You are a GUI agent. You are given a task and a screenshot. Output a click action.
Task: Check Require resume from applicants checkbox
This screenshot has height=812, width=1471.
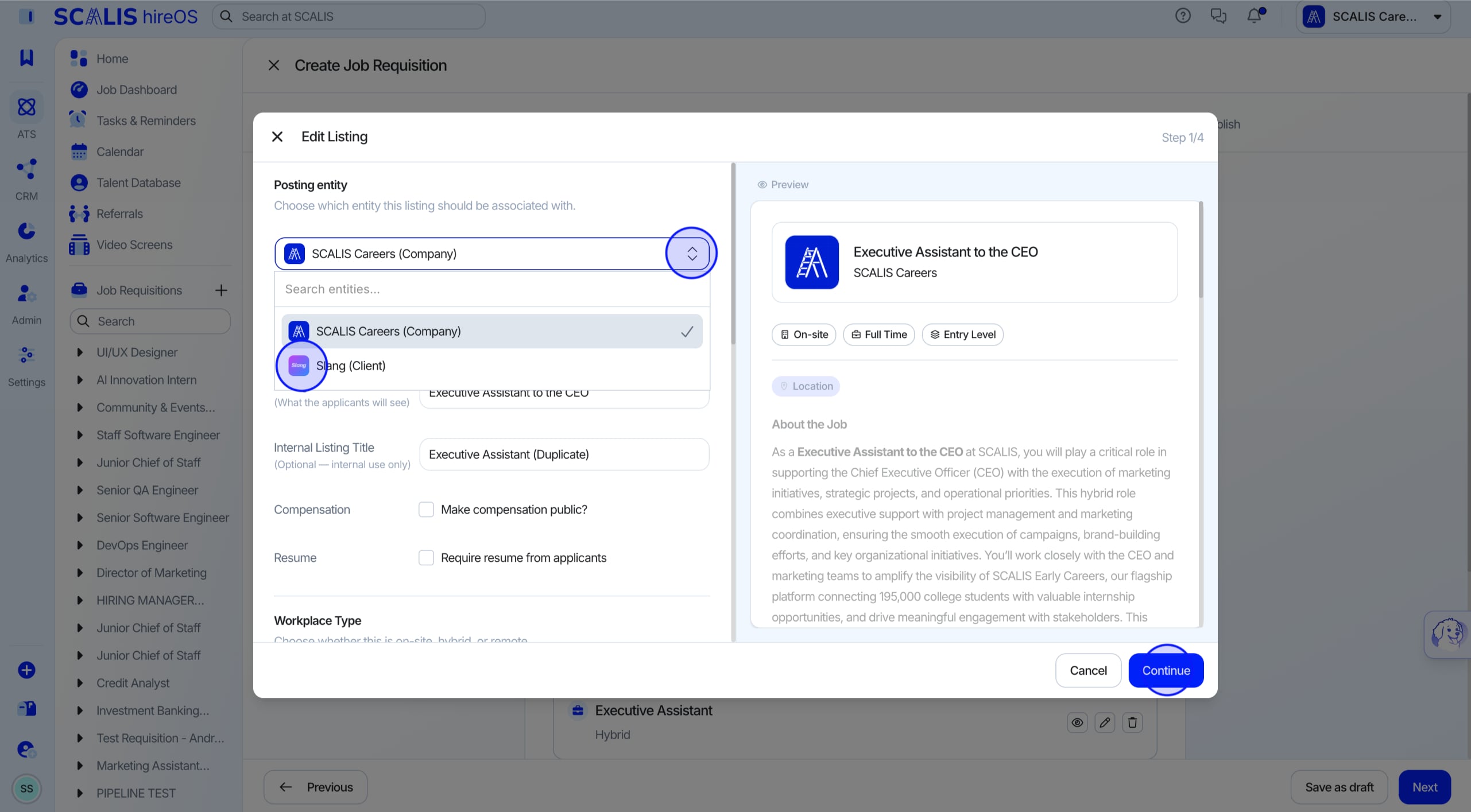pos(426,558)
